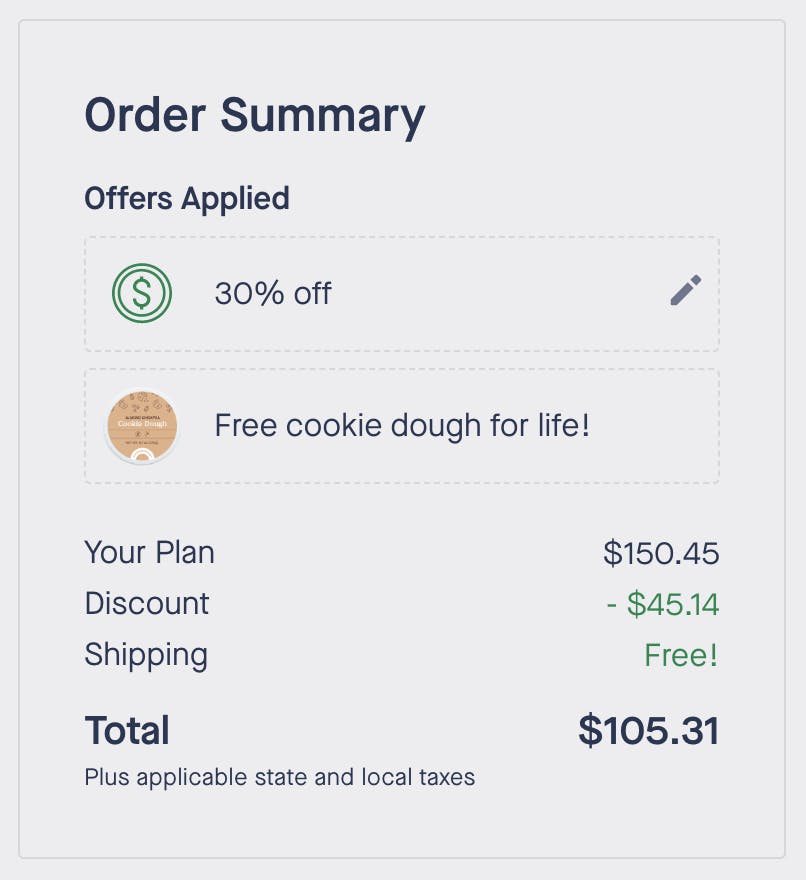Click empty space inside the cookie dough offer box
The width and height of the screenshot is (806, 880).
[x=655, y=426]
